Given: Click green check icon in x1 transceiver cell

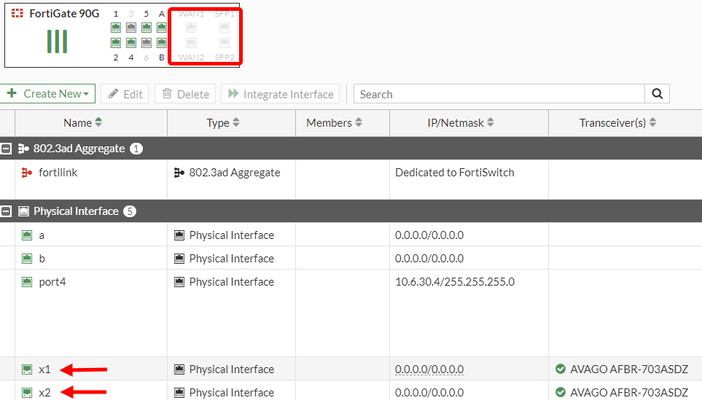Looking at the screenshot, I should (560, 369).
